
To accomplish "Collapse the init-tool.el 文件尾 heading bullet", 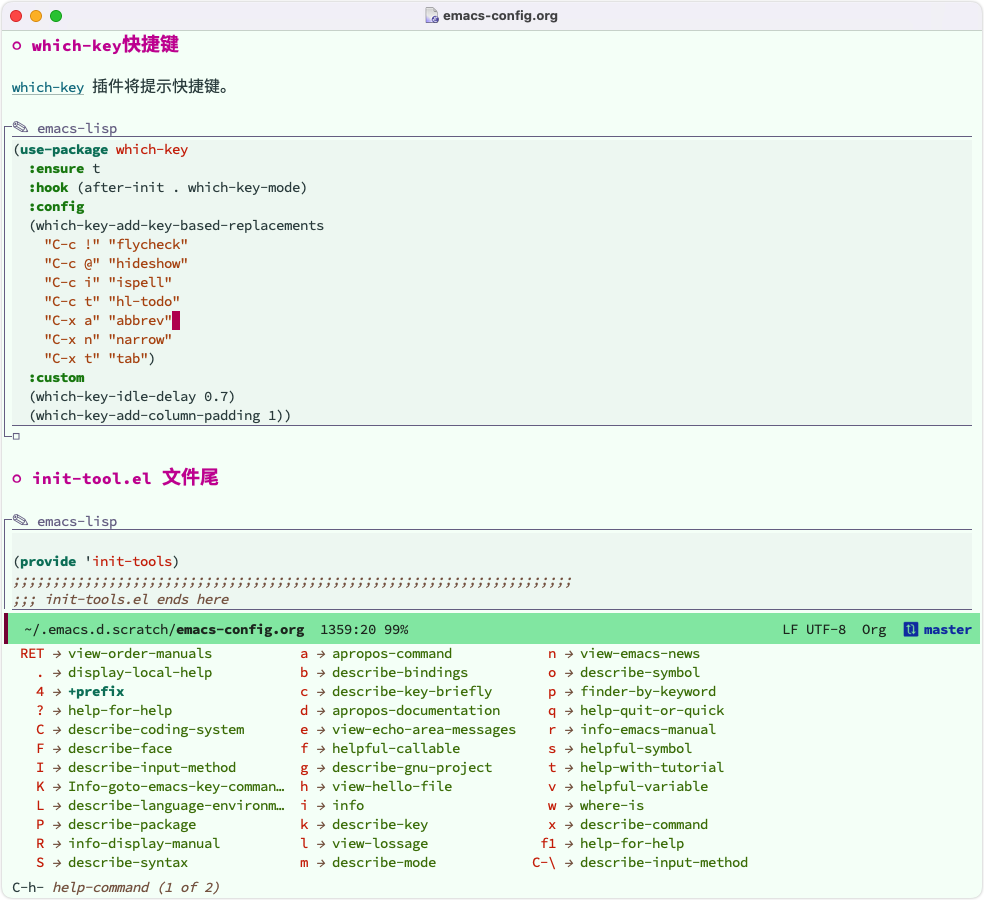I will tap(17, 479).
